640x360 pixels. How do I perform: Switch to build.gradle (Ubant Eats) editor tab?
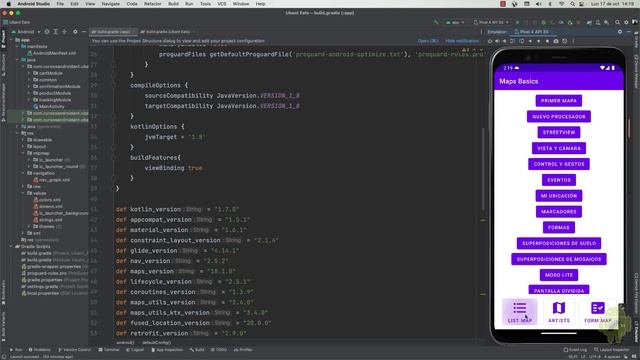pos(167,31)
